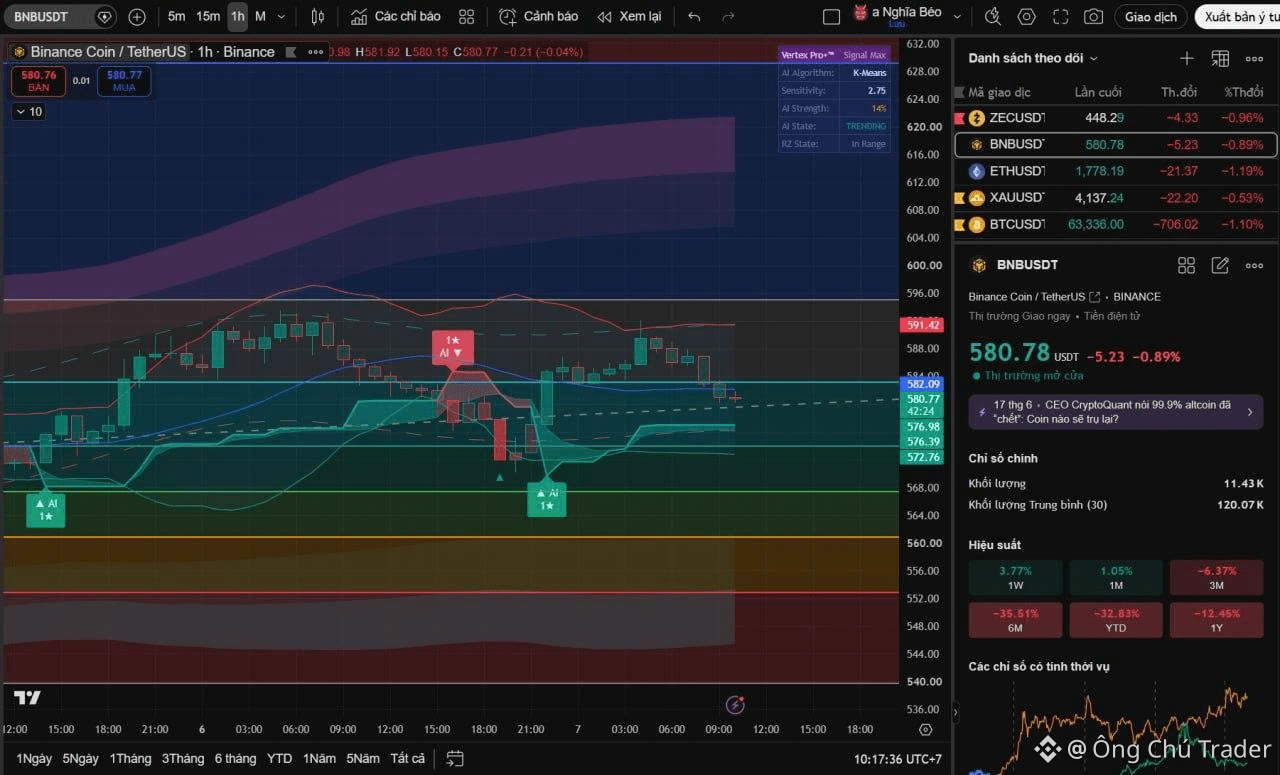Select the 1h timeframe
Viewport: 1280px width, 775px height.
(237, 17)
